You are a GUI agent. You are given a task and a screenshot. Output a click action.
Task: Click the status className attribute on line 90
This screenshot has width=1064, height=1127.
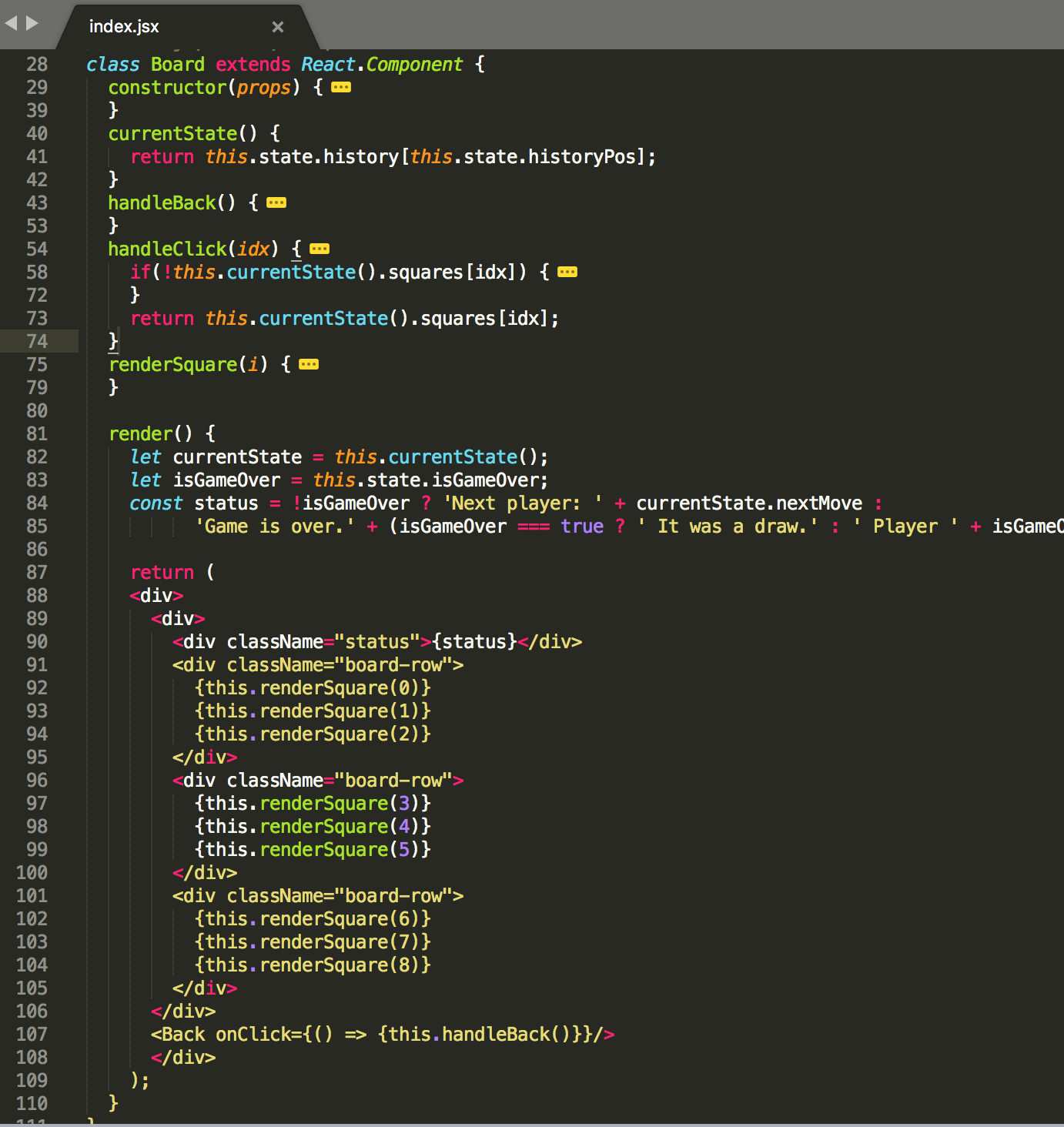point(376,641)
